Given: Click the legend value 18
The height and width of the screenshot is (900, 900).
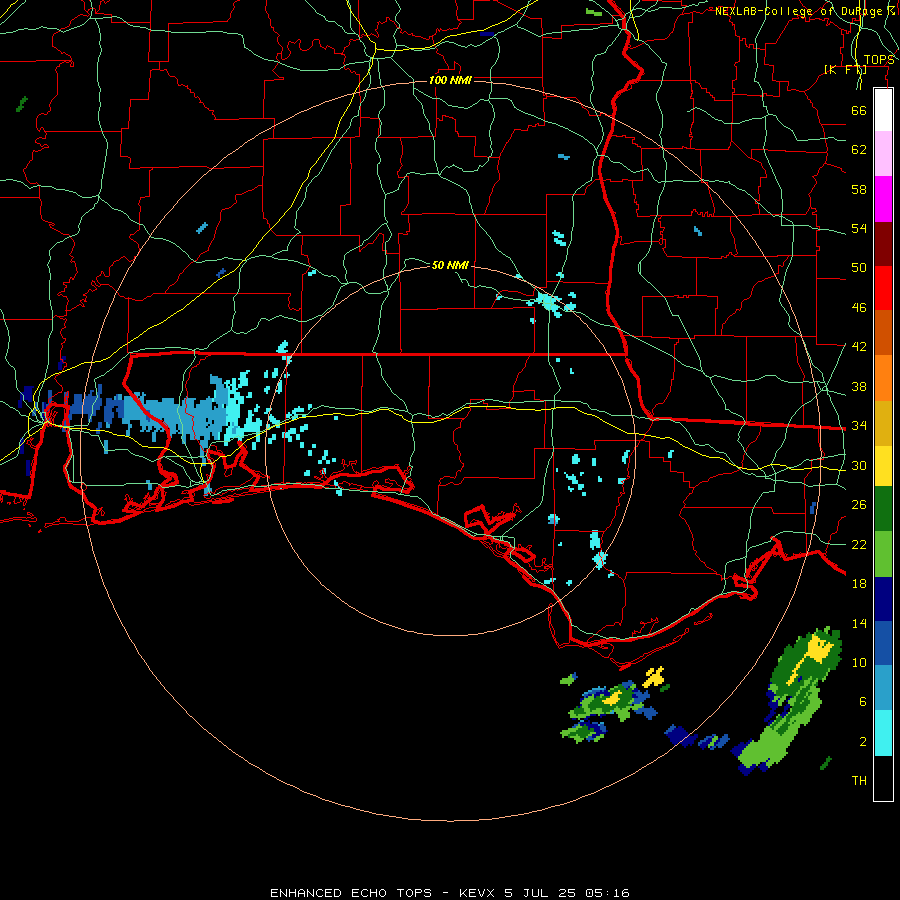Looking at the screenshot, I should 859,584.
